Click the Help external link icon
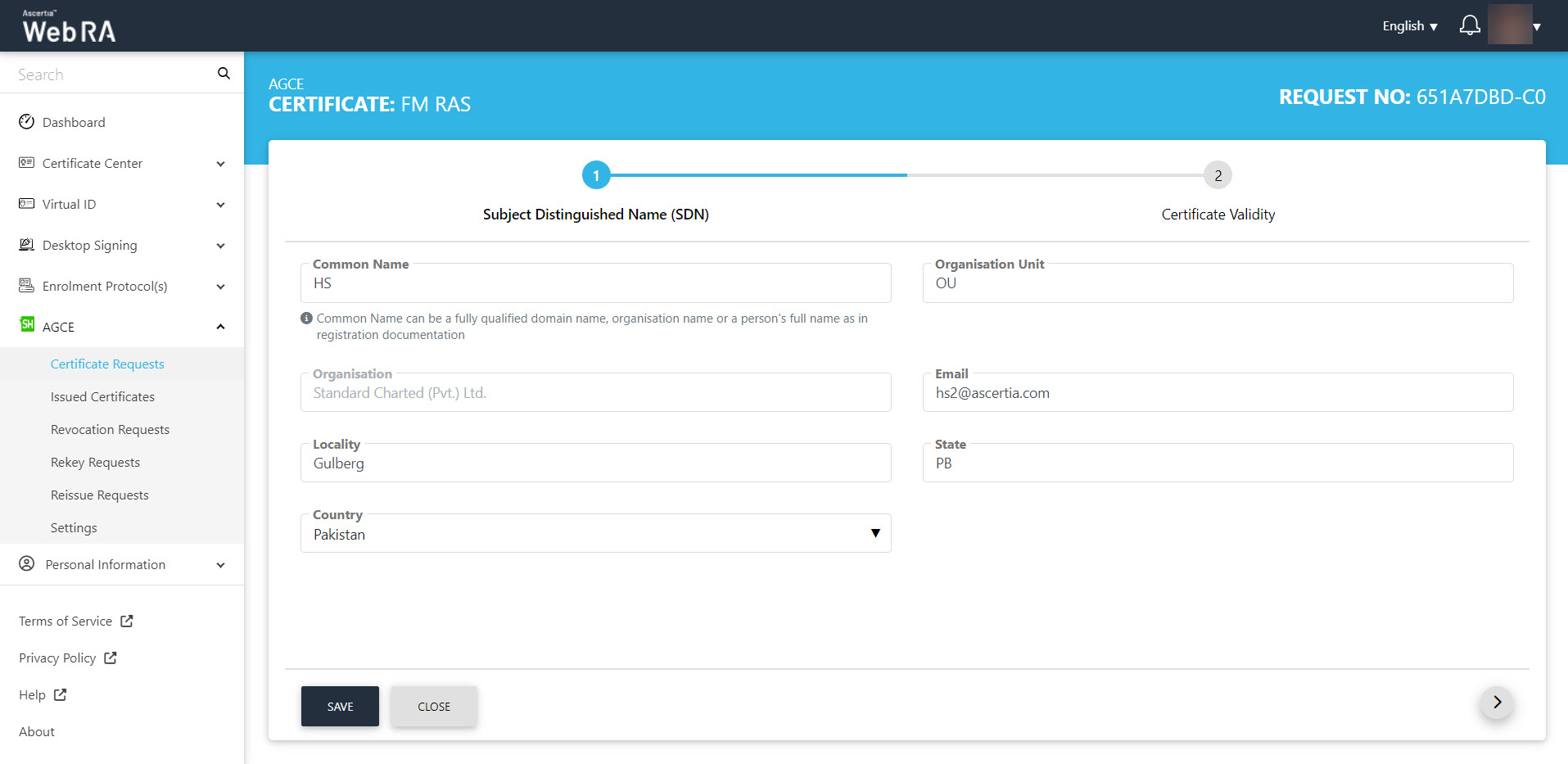This screenshot has width=1568, height=764. [60, 694]
